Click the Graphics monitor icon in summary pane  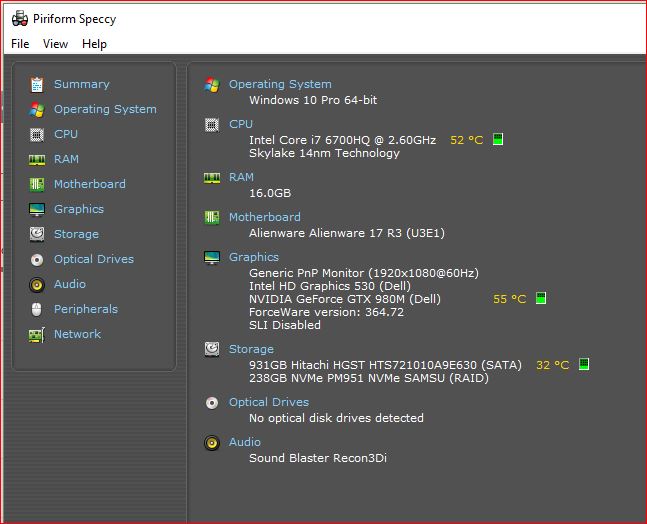pos(212,258)
